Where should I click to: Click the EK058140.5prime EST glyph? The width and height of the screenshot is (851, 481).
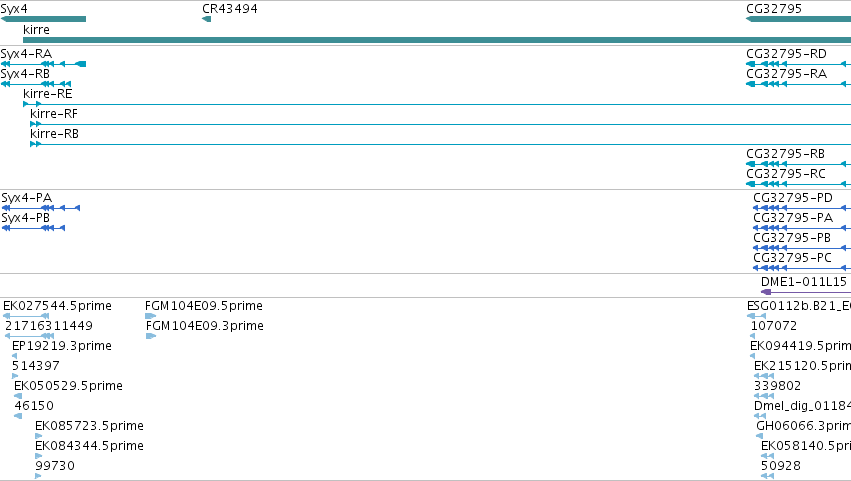point(767,456)
